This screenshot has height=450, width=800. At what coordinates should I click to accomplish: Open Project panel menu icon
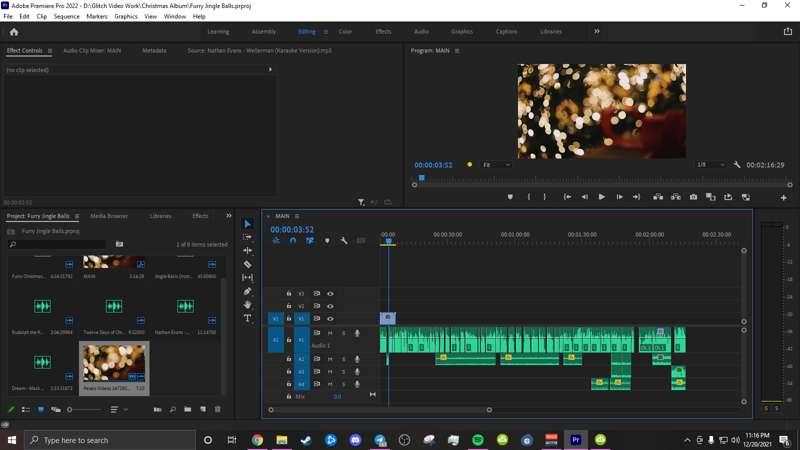point(77,216)
